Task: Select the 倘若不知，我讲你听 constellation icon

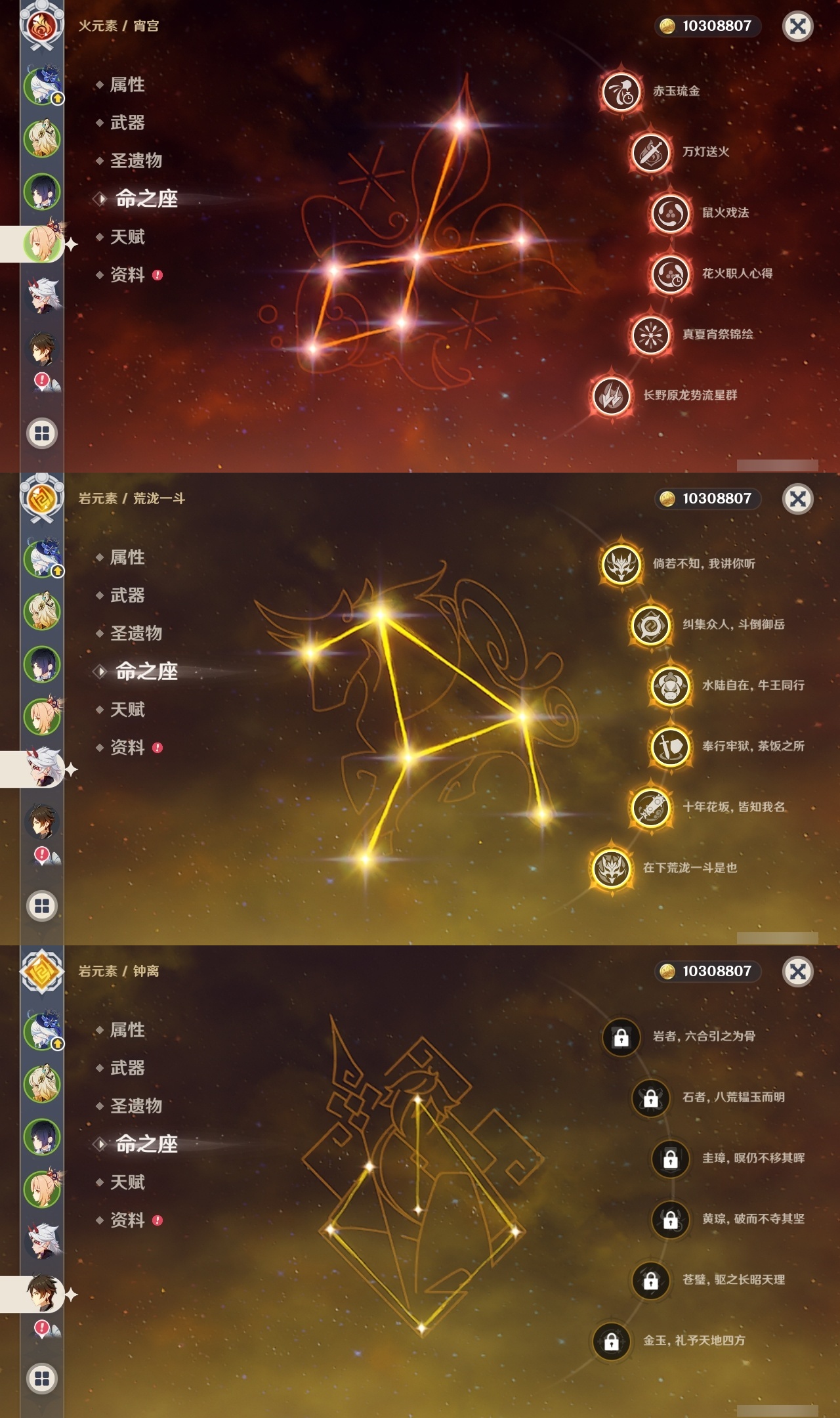Action: (621, 564)
